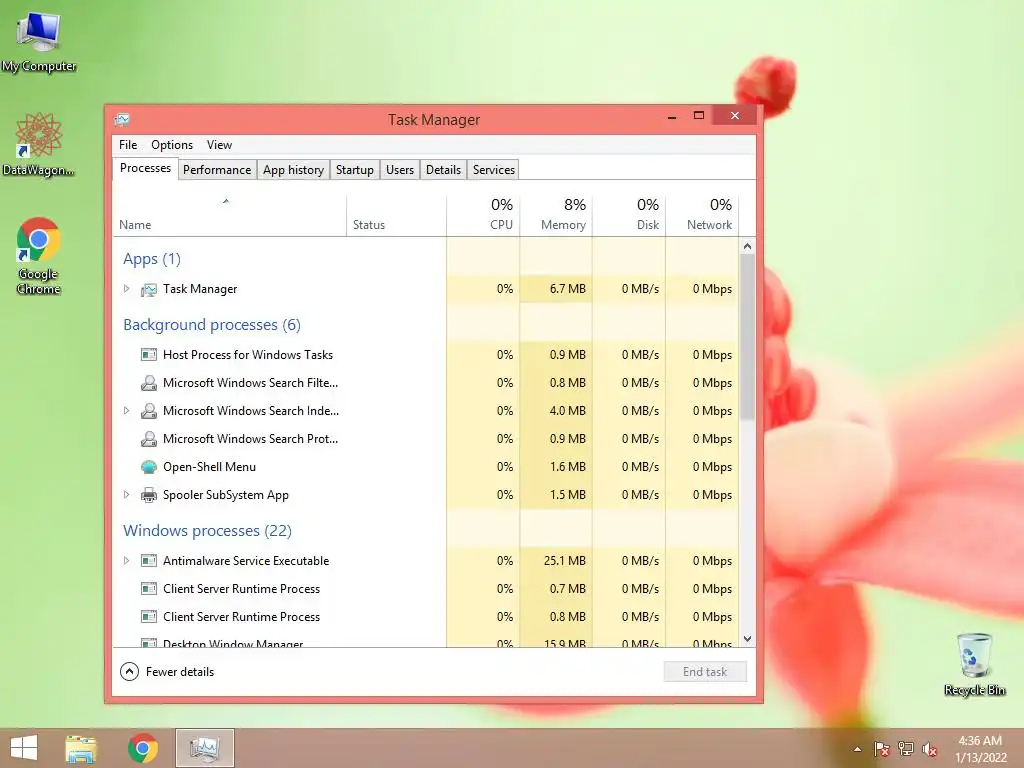Screen dimensions: 1024x768
Task: Click the muted volume tray icon
Action: tap(930, 749)
